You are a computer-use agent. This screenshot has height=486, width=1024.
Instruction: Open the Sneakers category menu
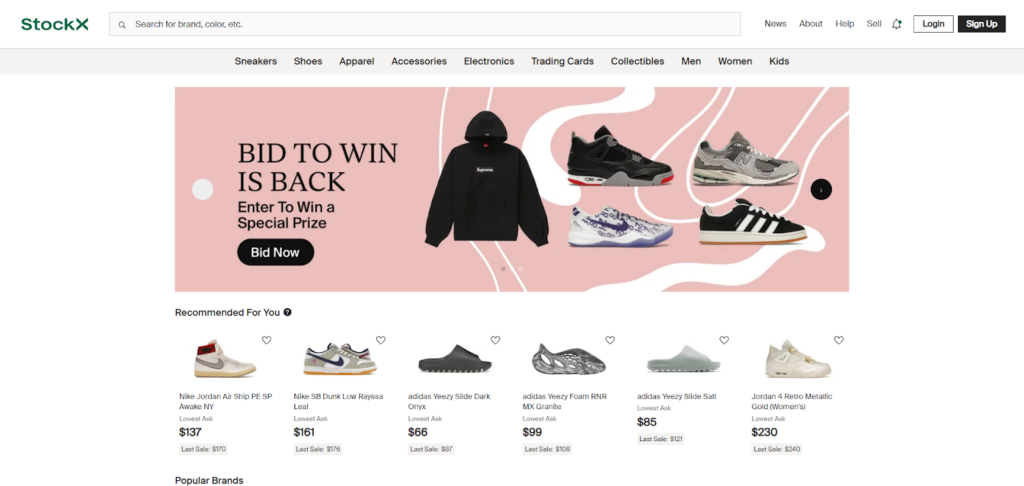(256, 61)
